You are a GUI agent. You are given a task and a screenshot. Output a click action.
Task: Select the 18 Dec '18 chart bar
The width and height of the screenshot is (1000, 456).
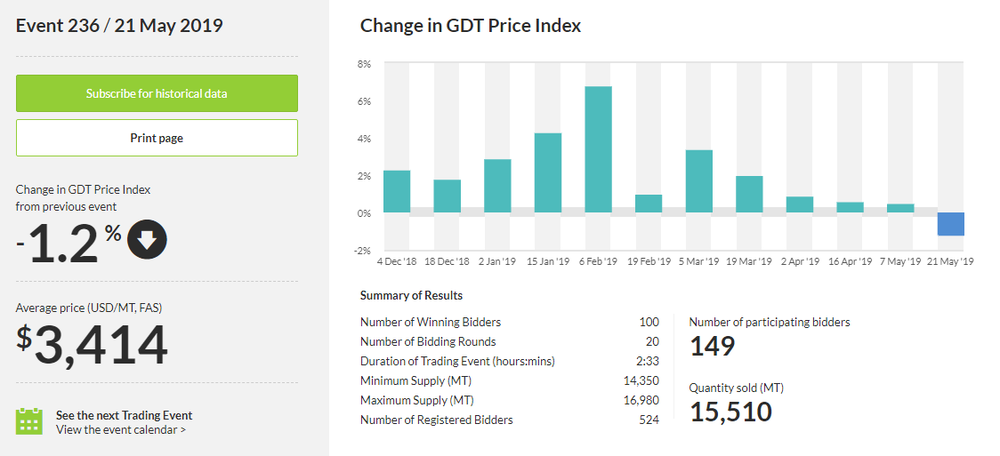pos(447,196)
